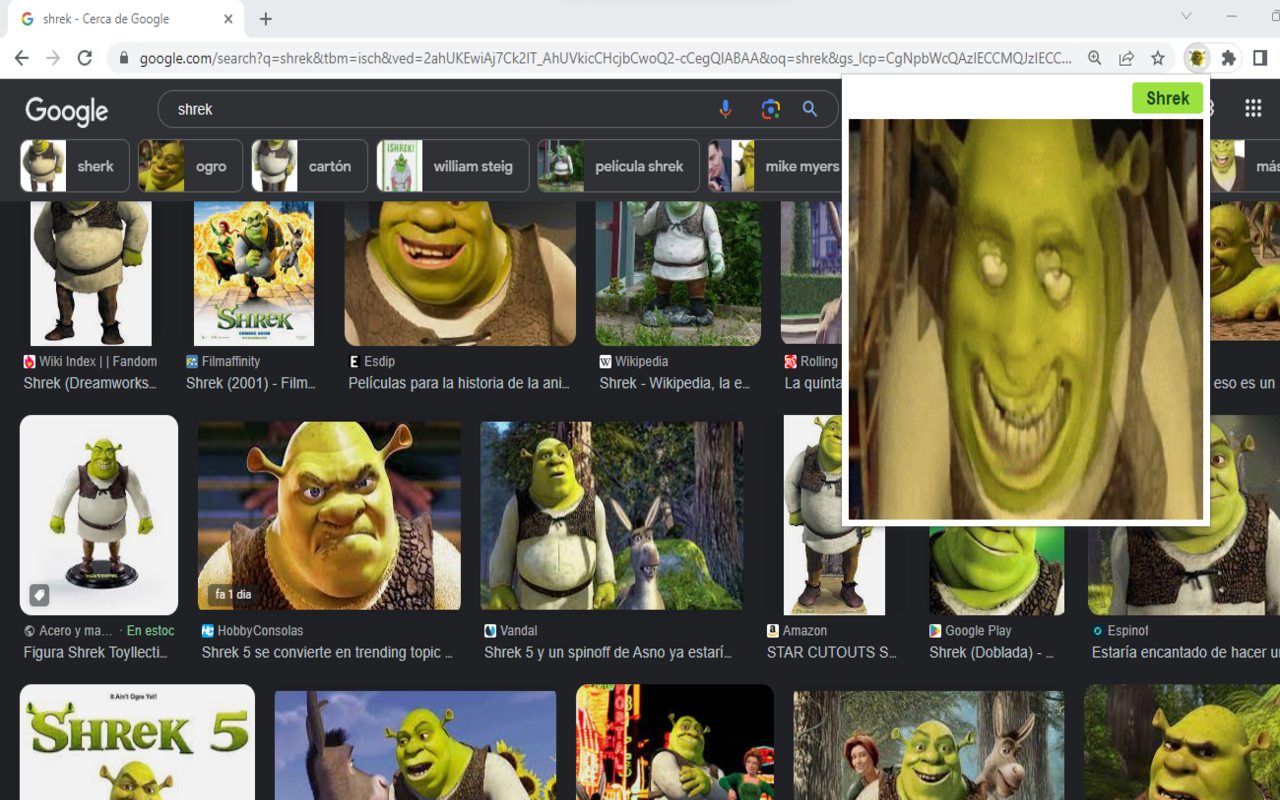Open Shrek (Doblada) Google Play link
The image size is (1280, 800).
pos(992,652)
